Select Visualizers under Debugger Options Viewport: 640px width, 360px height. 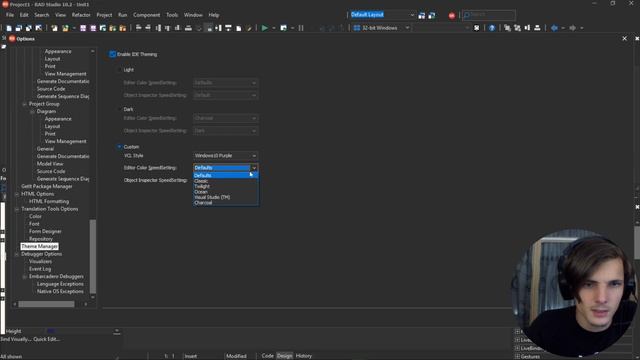click(40, 261)
